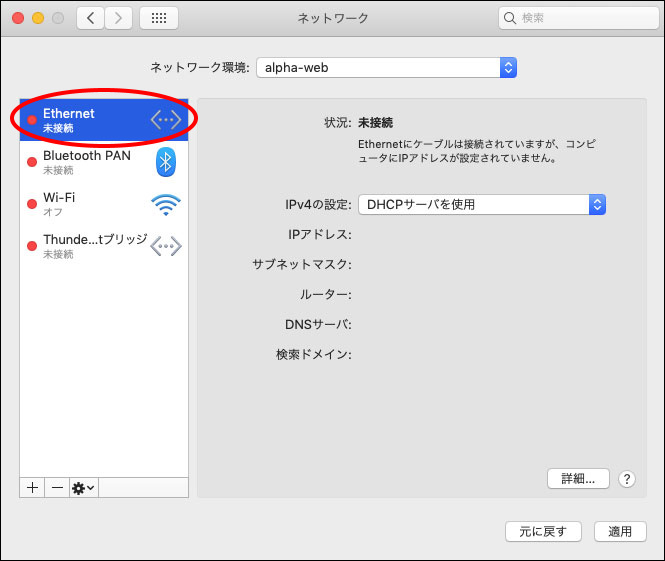Click the red status dot beside Ethernet

(x=32, y=120)
